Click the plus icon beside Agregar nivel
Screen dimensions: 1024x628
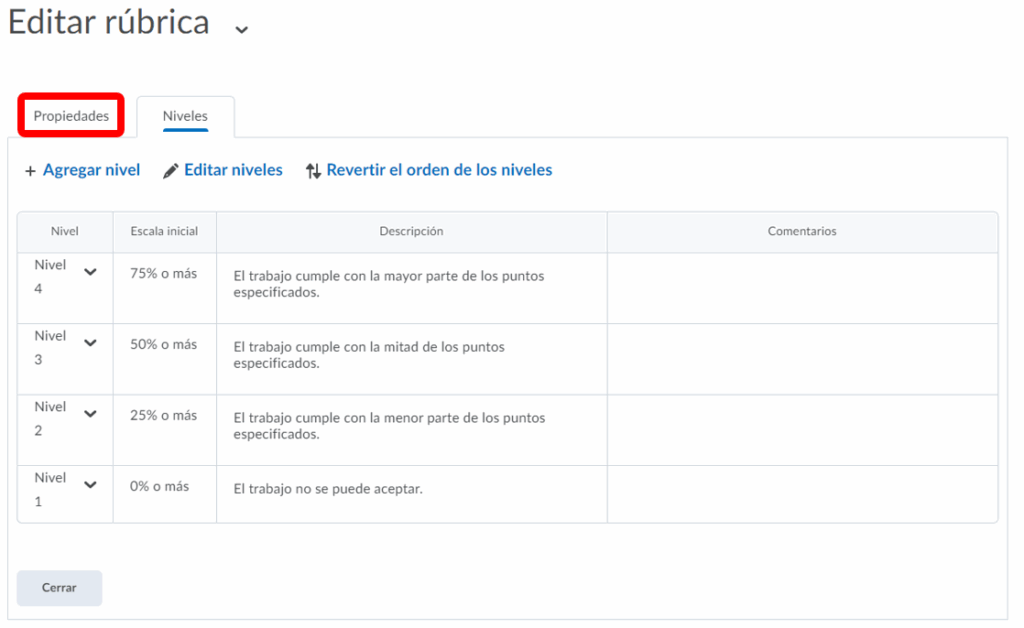[x=30, y=171]
